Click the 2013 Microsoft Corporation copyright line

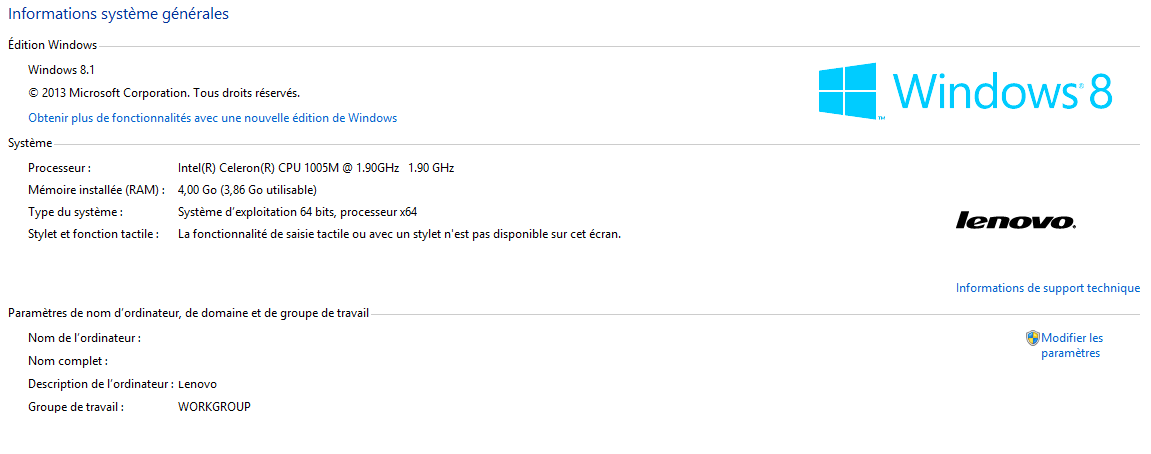click(164, 93)
